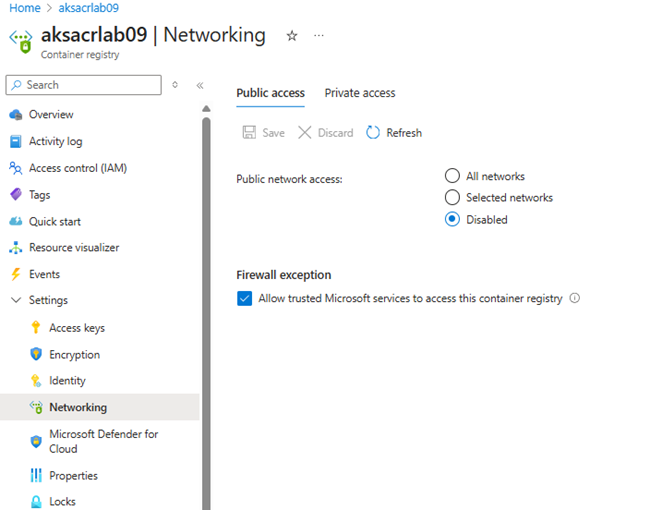The width and height of the screenshot is (650, 510).
Task: Click the Discard button label
Action: pyautogui.click(x=335, y=133)
